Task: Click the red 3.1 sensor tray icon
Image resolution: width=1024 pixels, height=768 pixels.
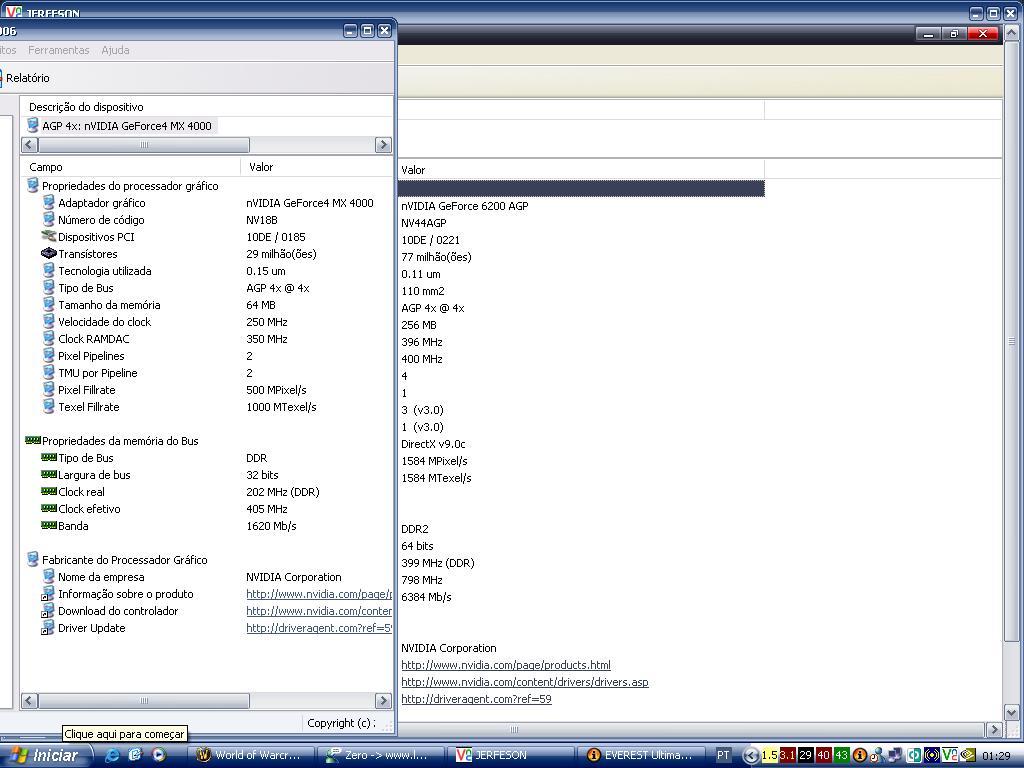Action: 788,755
